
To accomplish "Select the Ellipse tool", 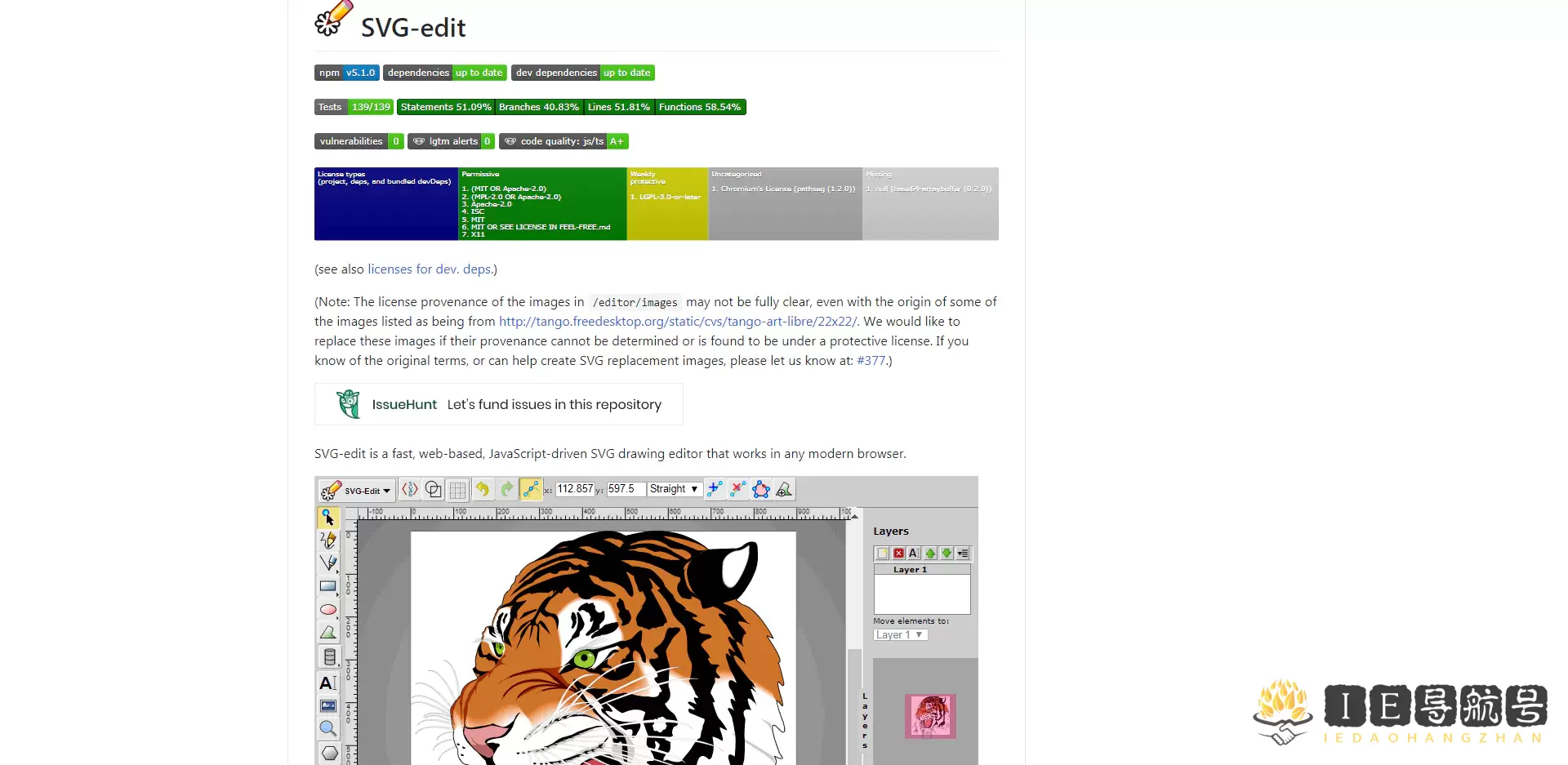I will 328,610.
